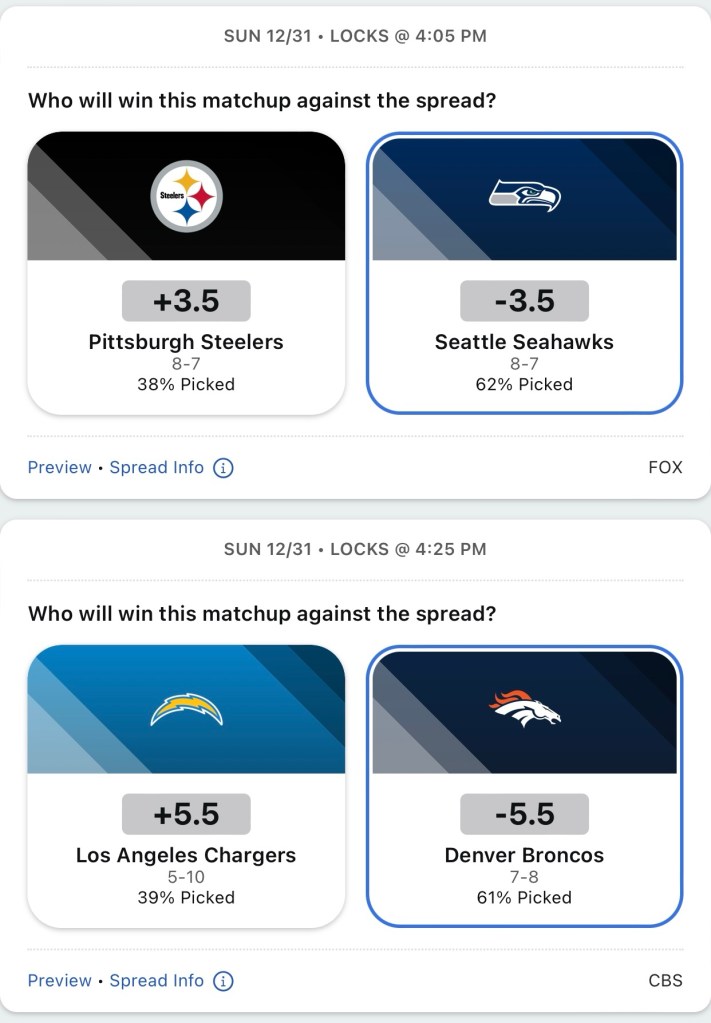Click the 39% Picked text for Chargers
This screenshot has height=1023, width=711.
pyautogui.click(x=186, y=897)
